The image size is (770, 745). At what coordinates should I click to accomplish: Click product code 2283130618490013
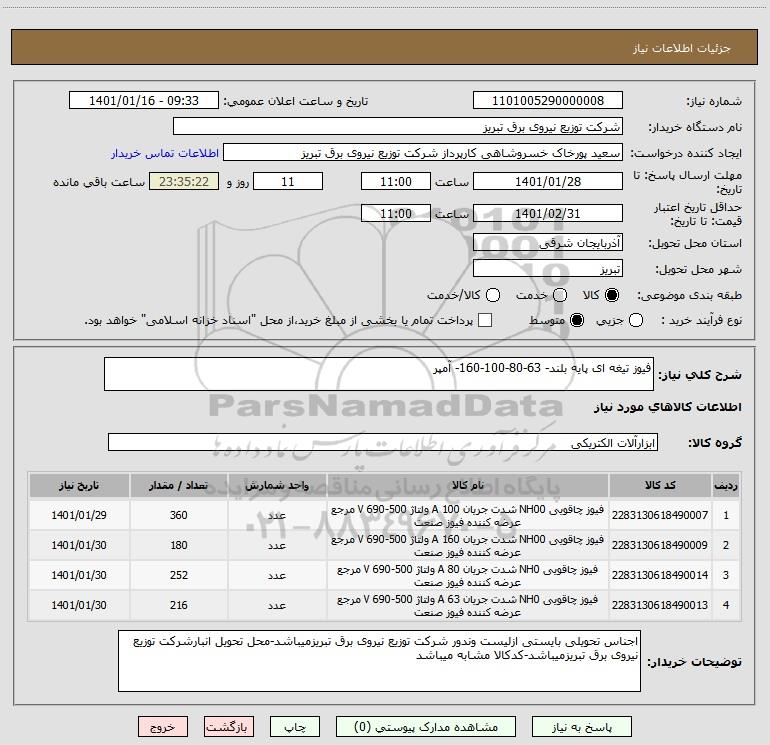tap(660, 605)
